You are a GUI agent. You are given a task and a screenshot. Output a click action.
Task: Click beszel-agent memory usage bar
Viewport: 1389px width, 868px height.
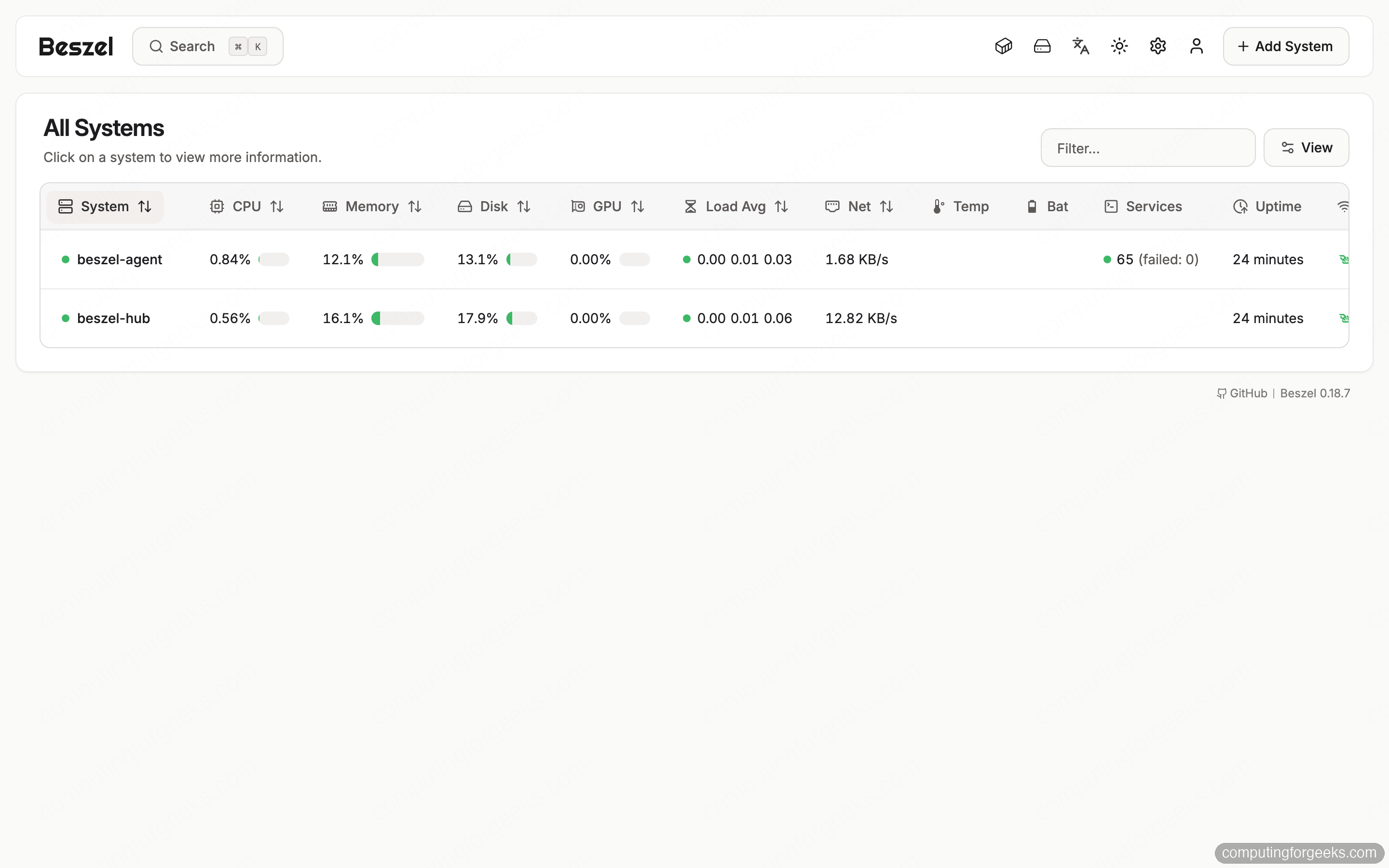(x=398, y=259)
